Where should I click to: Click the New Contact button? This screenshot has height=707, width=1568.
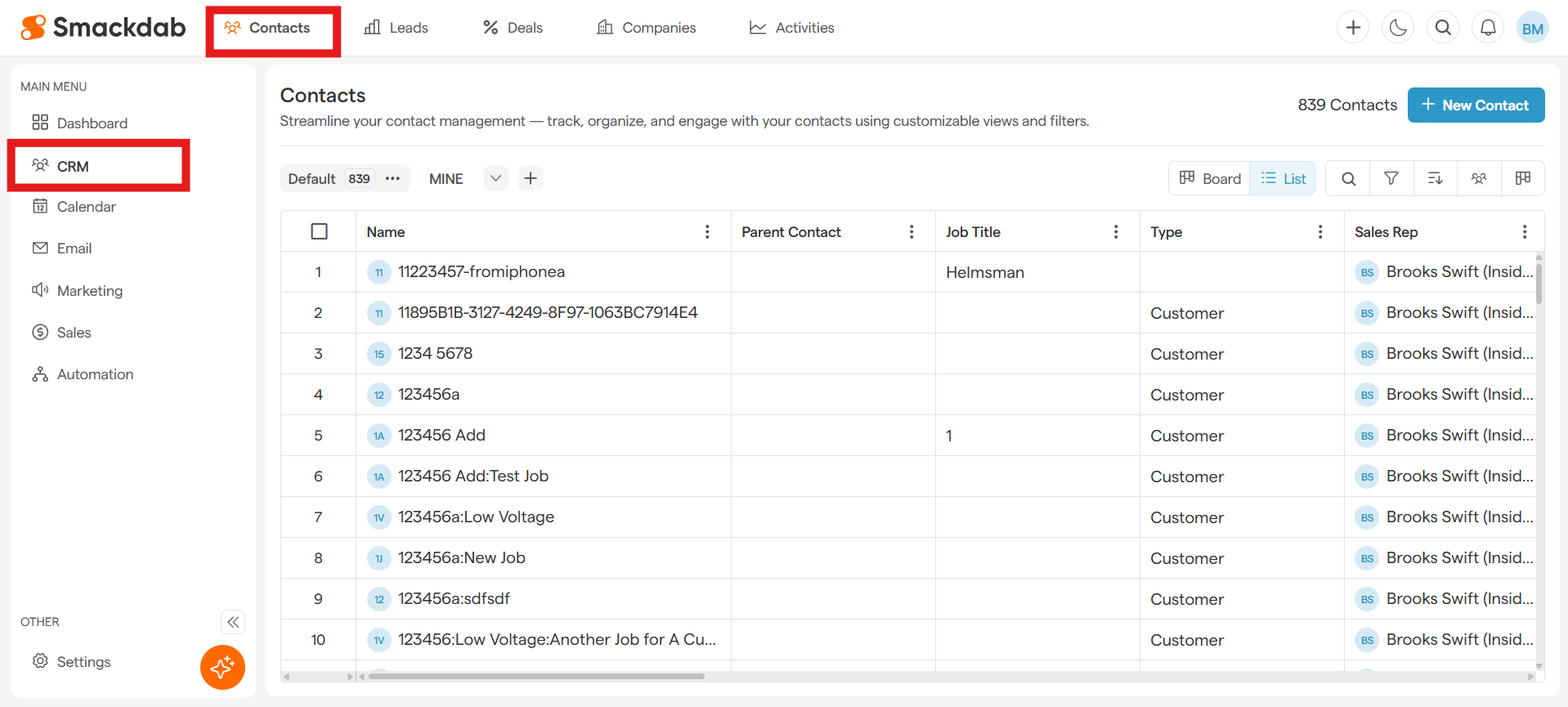(1475, 105)
